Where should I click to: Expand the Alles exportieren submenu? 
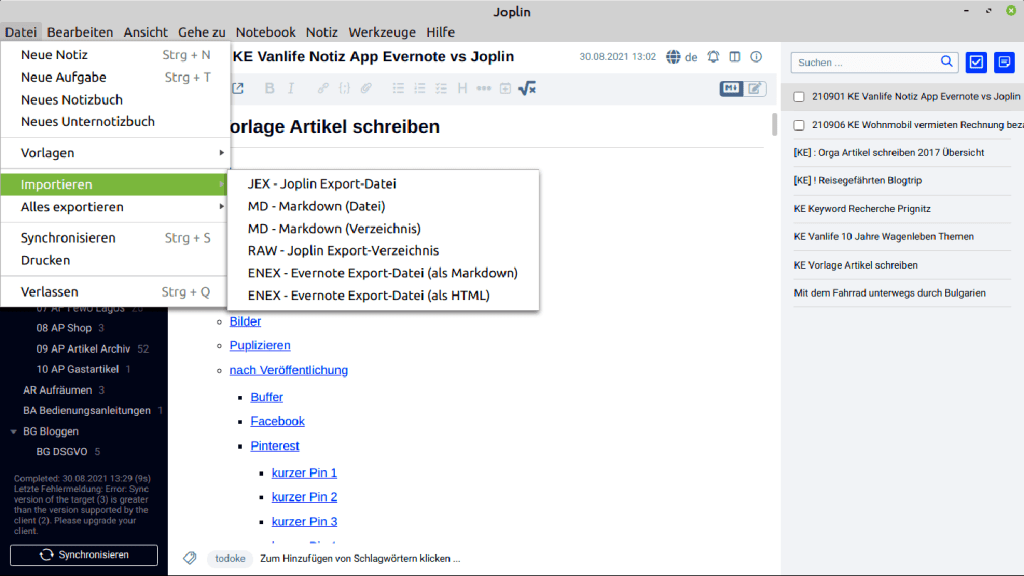tap(115, 207)
